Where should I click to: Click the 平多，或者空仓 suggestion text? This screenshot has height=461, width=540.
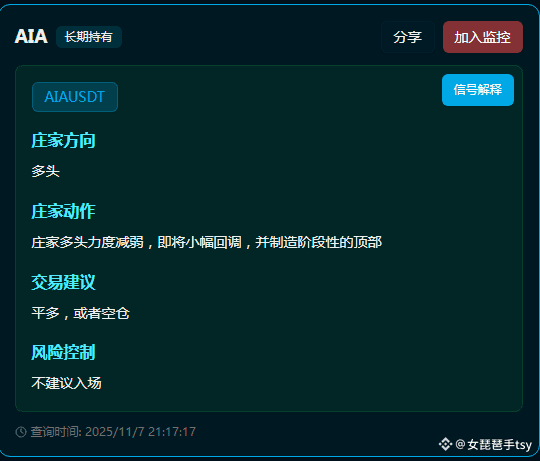pyautogui.click(x=81, y=313)
